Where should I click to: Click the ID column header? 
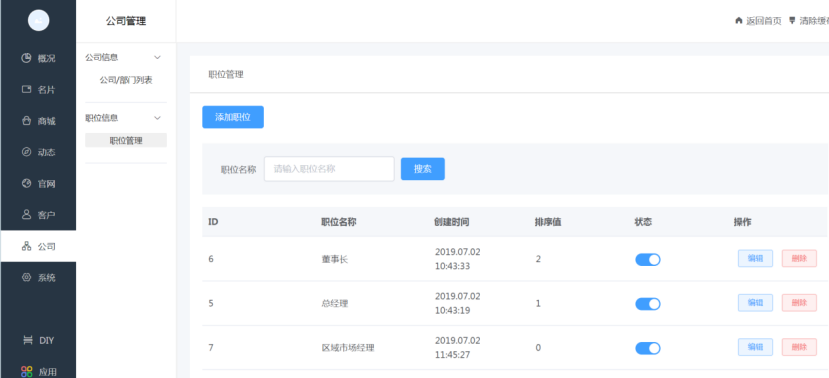[x=213, y=222]
